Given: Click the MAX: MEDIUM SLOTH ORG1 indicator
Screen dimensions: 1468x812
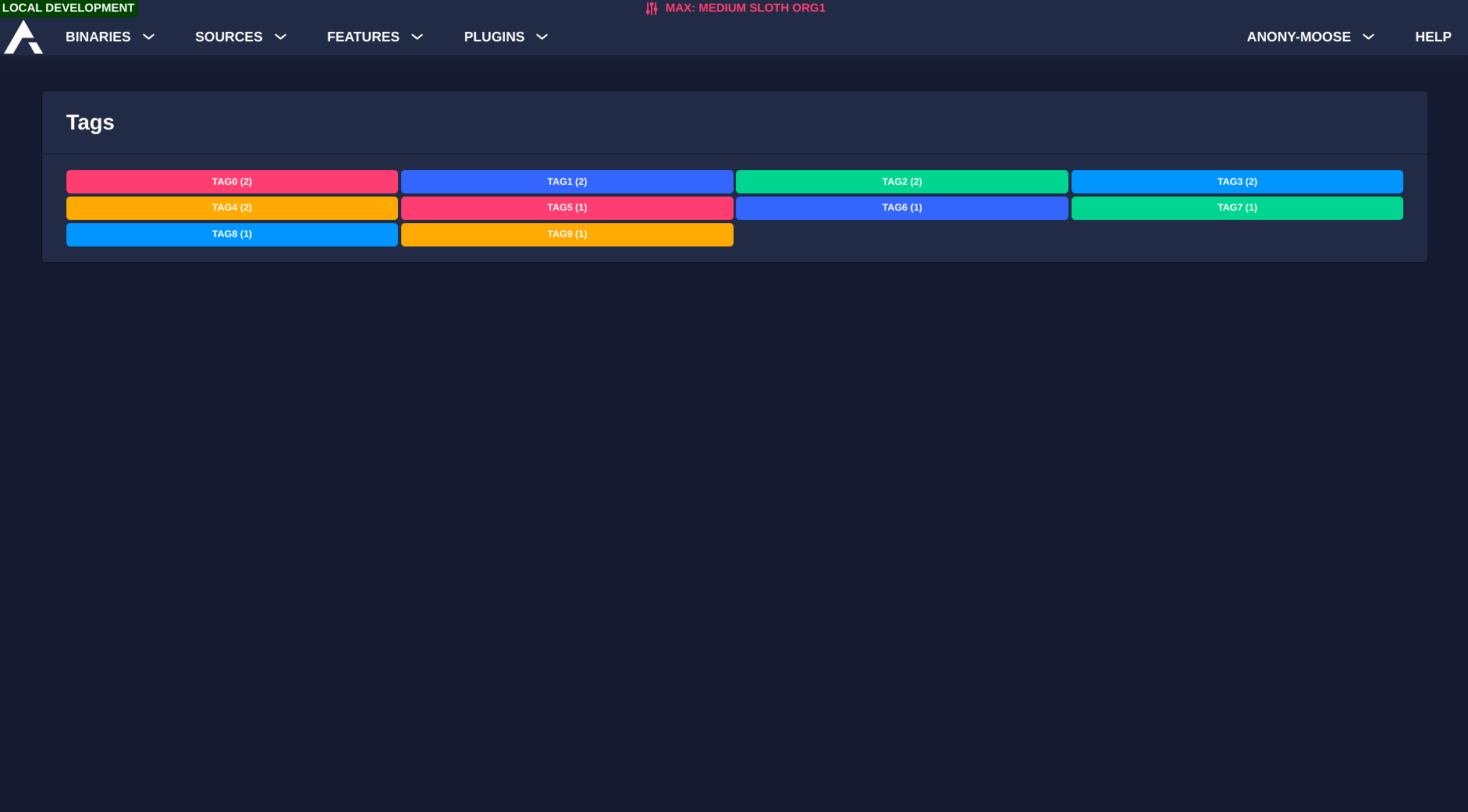Looking at the screenshot, I should coord(745,8).
